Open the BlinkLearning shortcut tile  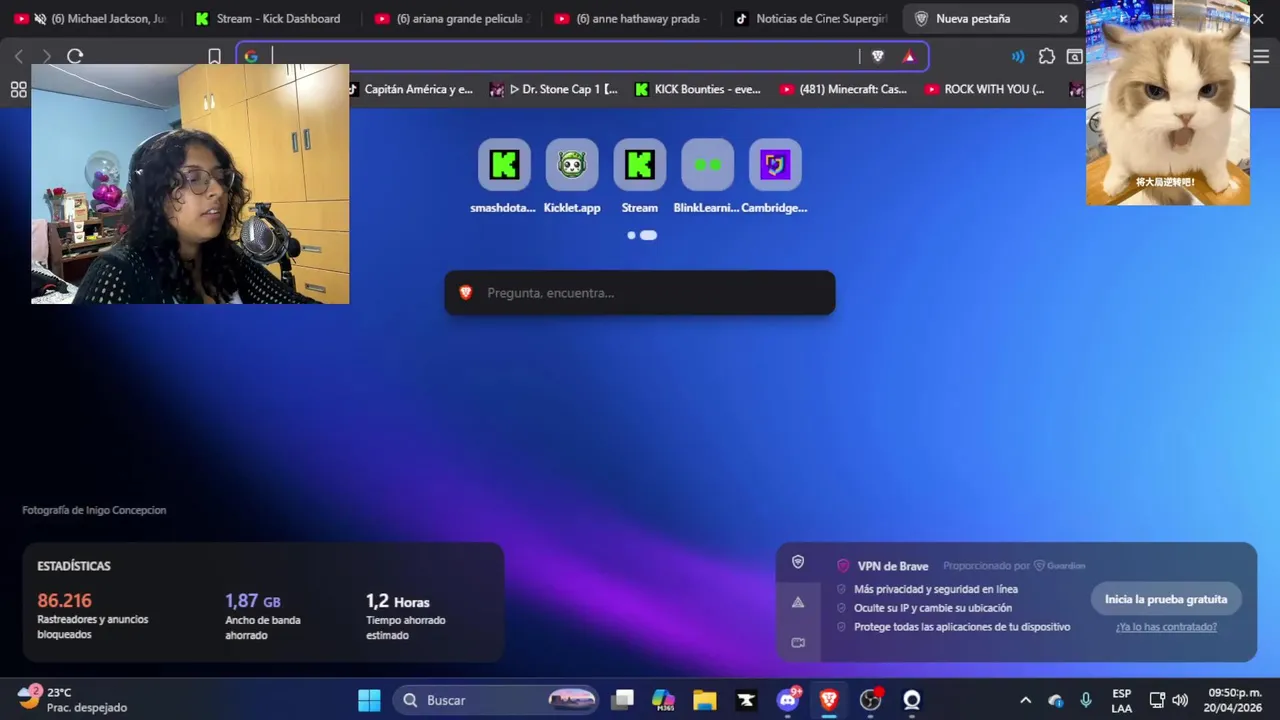point(707,165)
